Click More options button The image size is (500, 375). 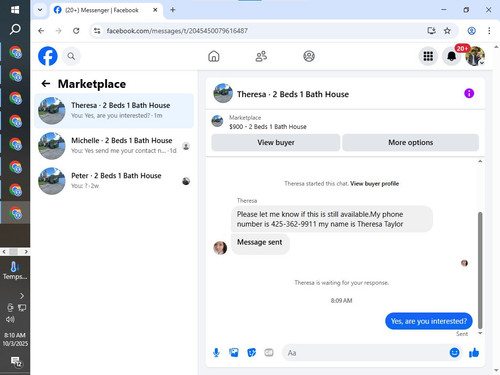point(410,143)
